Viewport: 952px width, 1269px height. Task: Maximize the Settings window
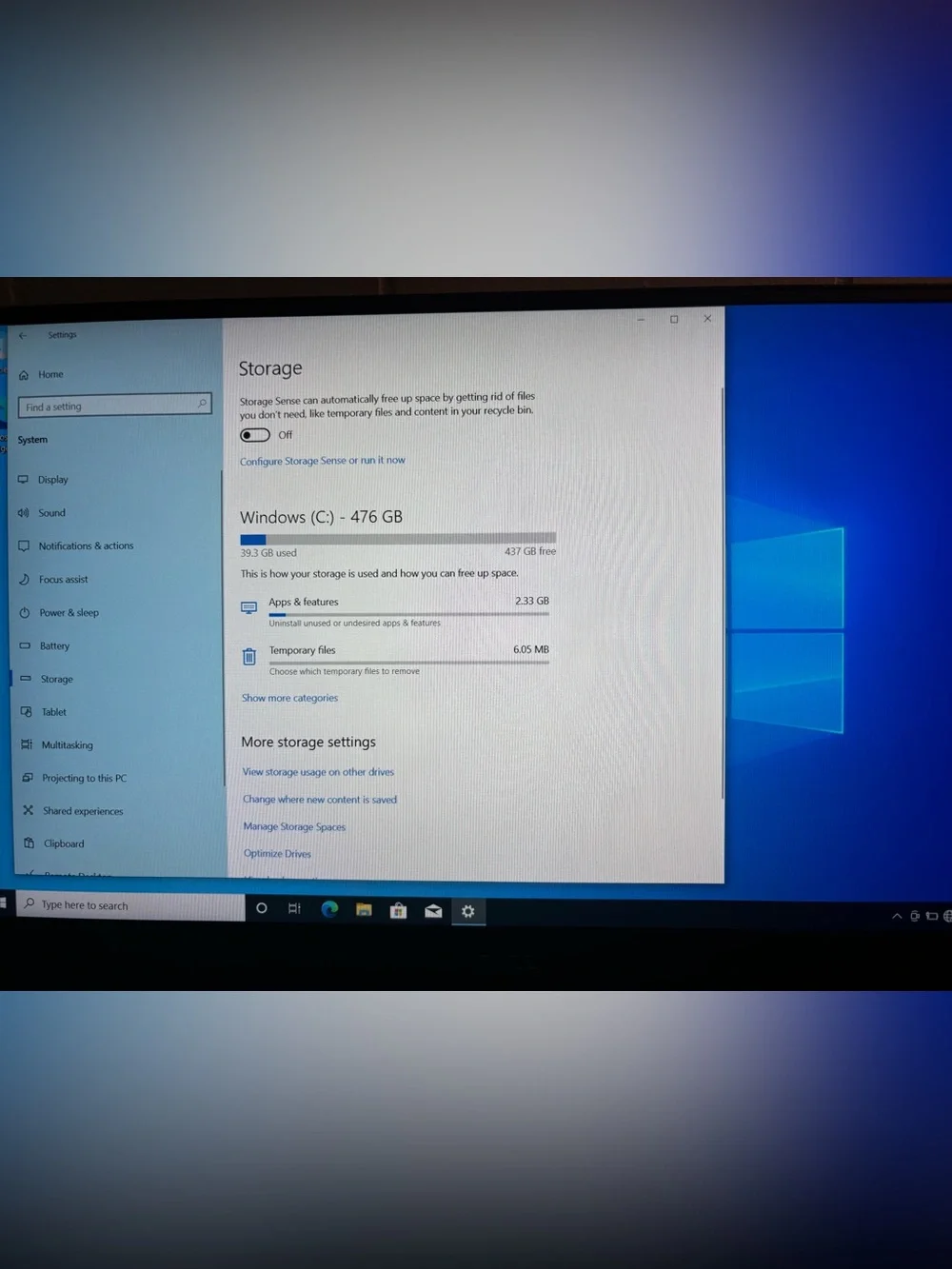point(674,319)
